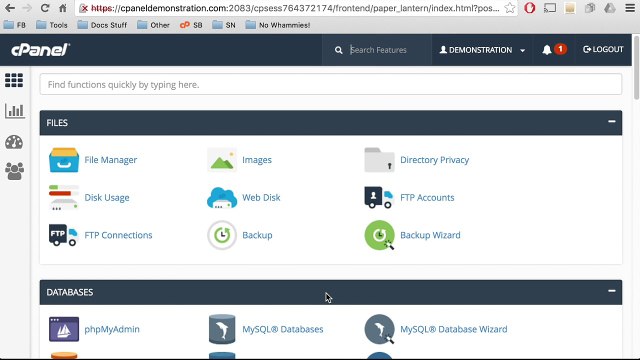Open the notifications bell icon
Screen dimensions: 640x360
(547, 50)
